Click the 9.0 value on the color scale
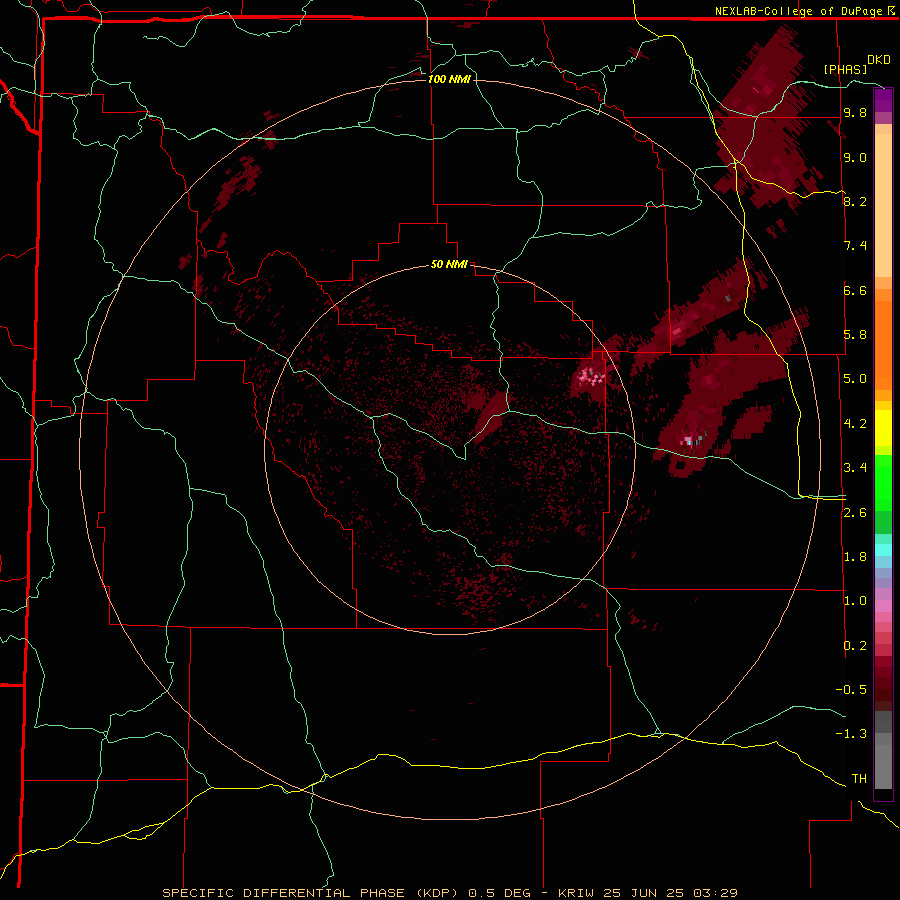Image resolution: width=900 pixels, height=900 pixels. click(x=855, y=158)
